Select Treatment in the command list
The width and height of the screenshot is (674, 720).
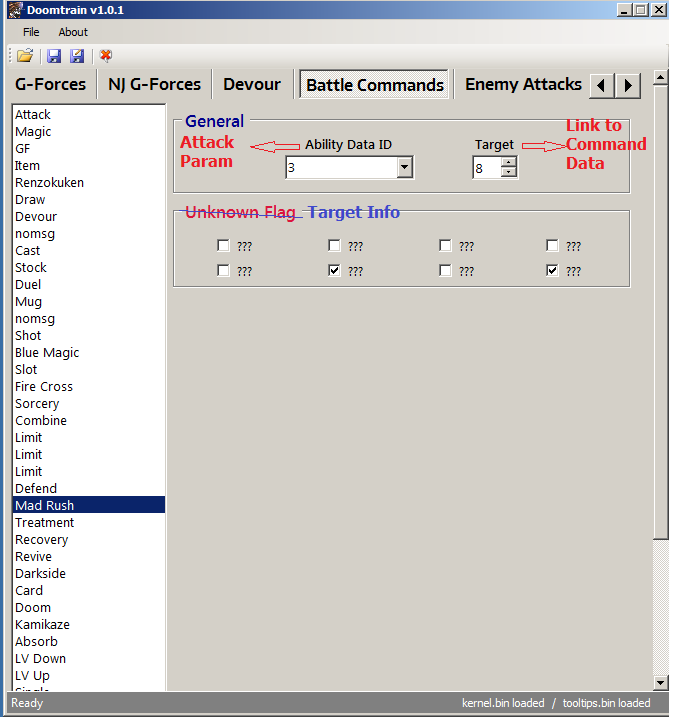pyautogui.click(x=89, y=522)
